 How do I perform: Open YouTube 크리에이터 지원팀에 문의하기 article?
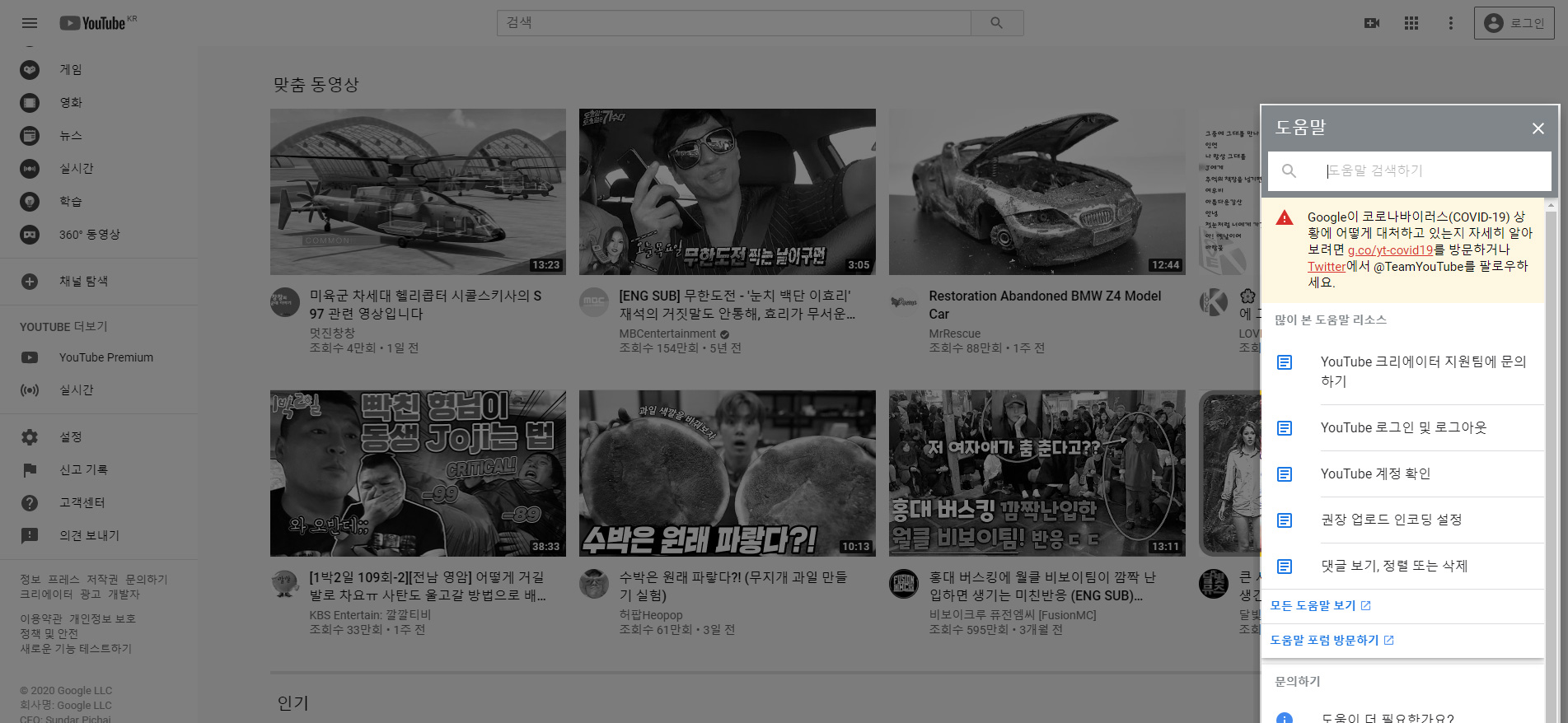click(1402, 371)
